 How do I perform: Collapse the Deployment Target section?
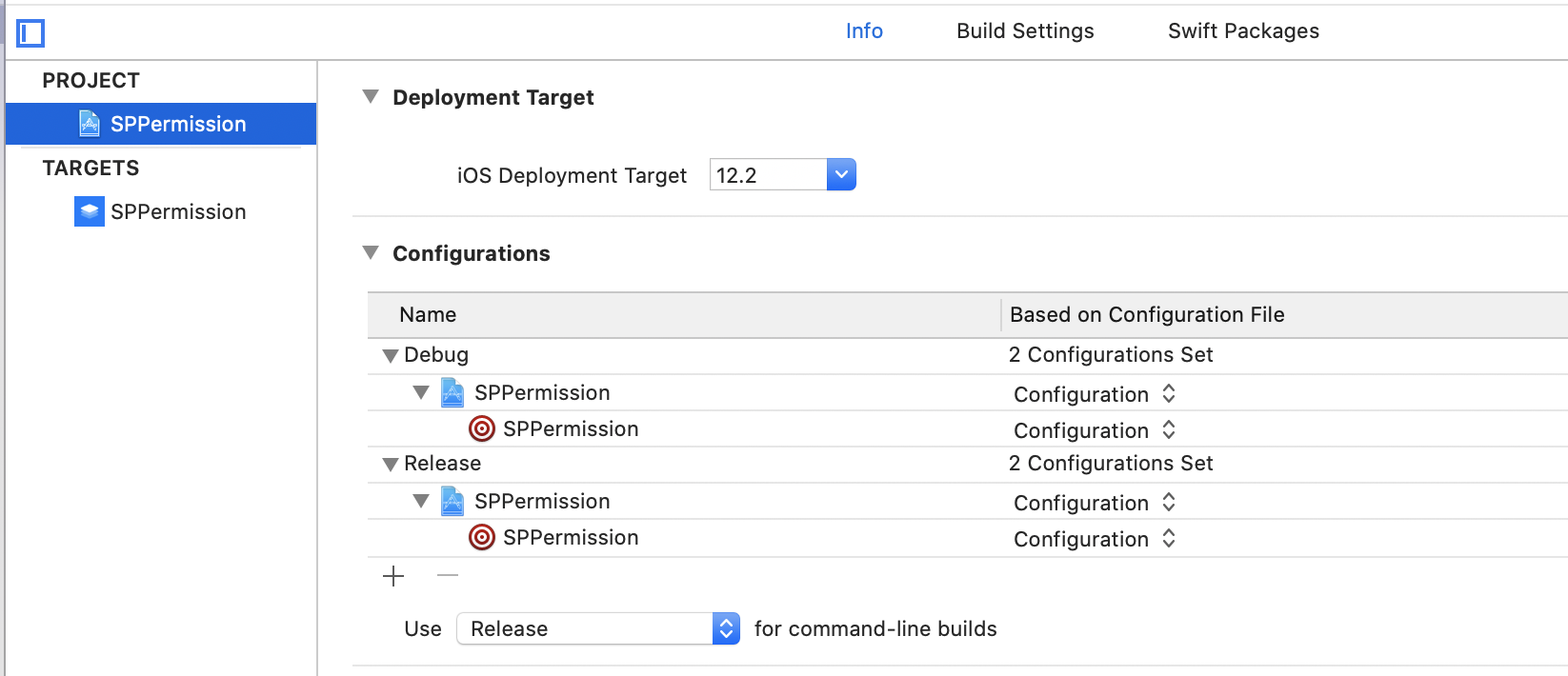pos(371,97)
